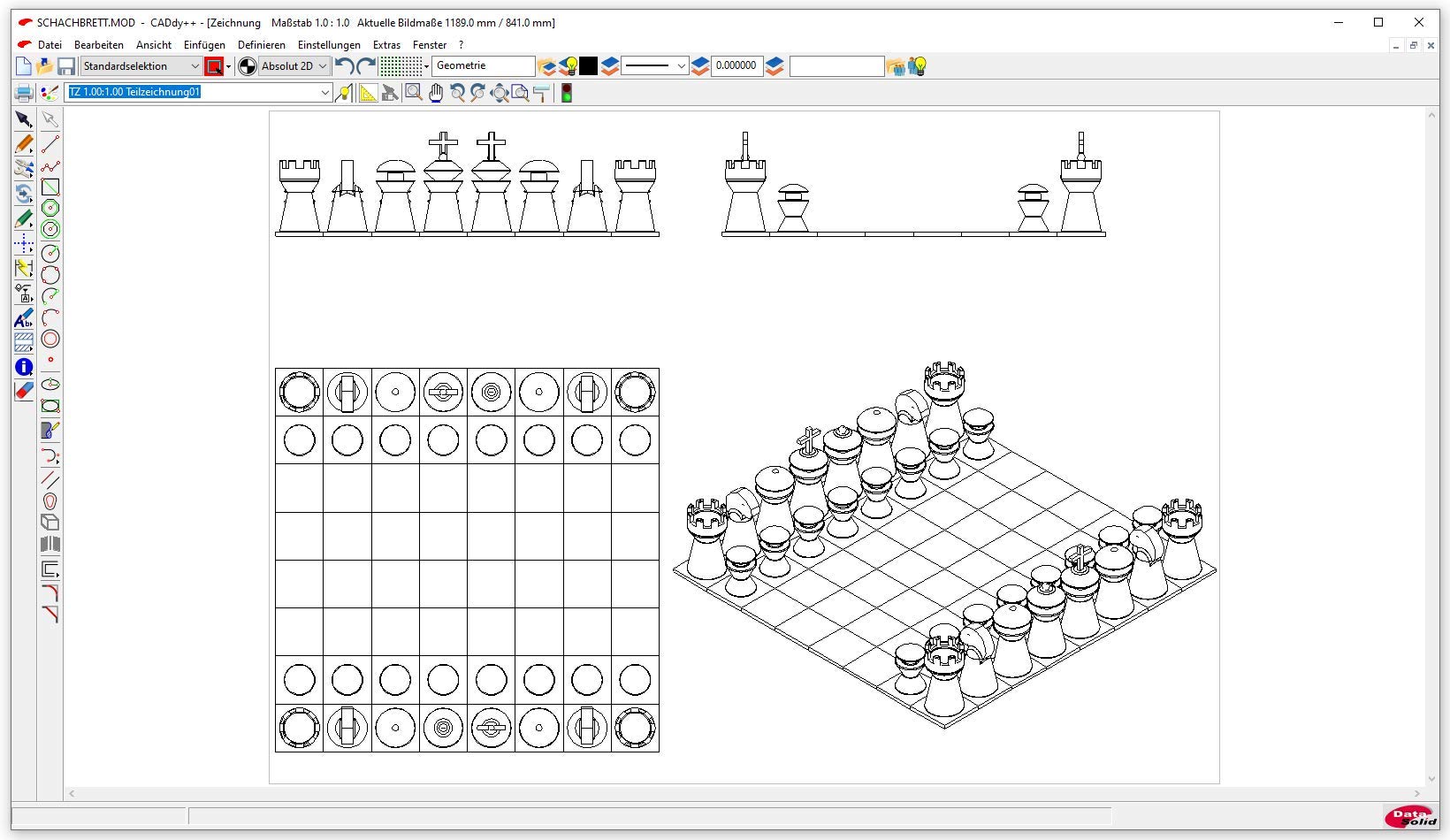Open the Definieren menu
Screen dimensions: 1450x840
point(262,44)
